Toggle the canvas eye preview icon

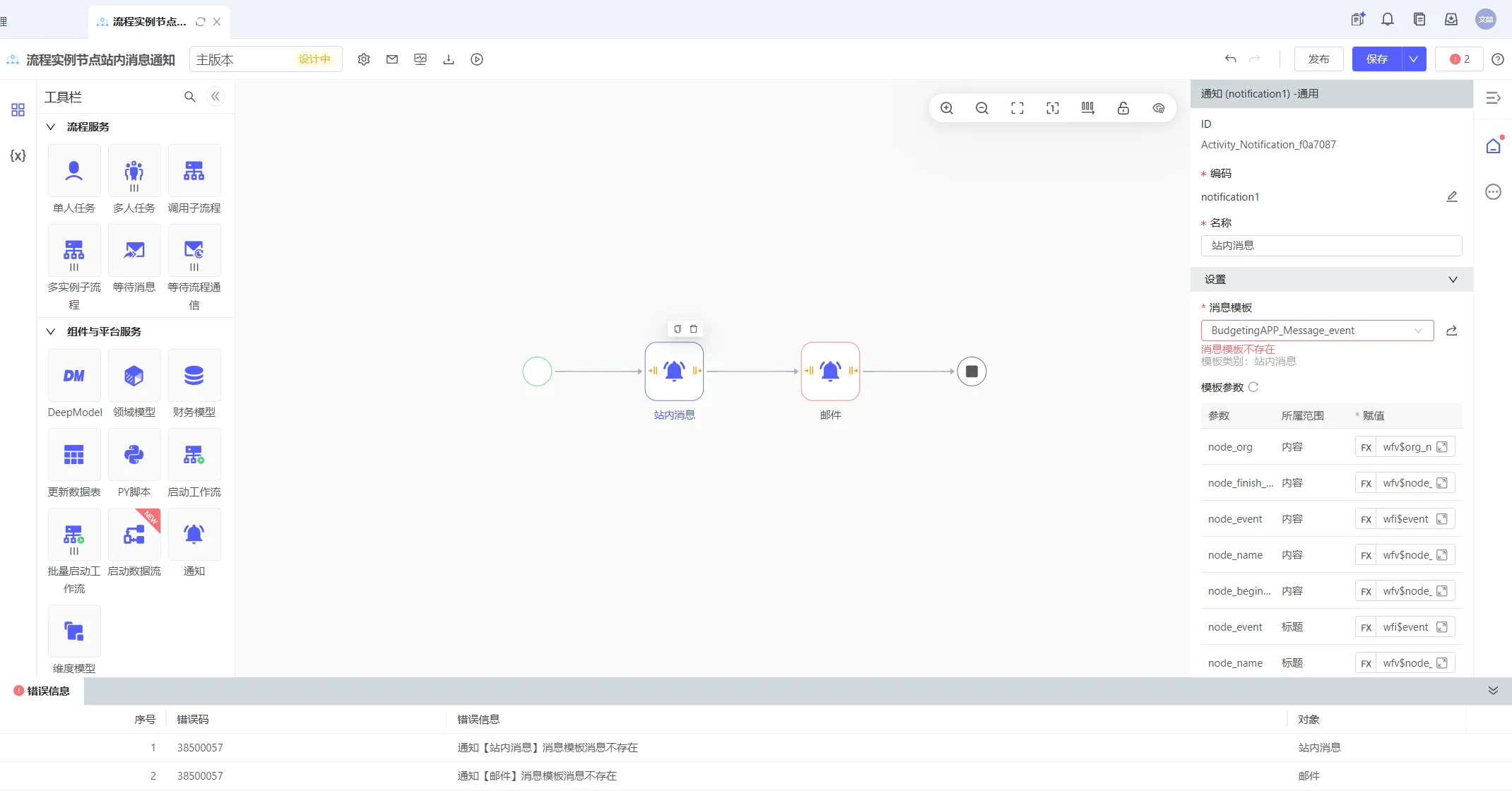point(1159,108)
